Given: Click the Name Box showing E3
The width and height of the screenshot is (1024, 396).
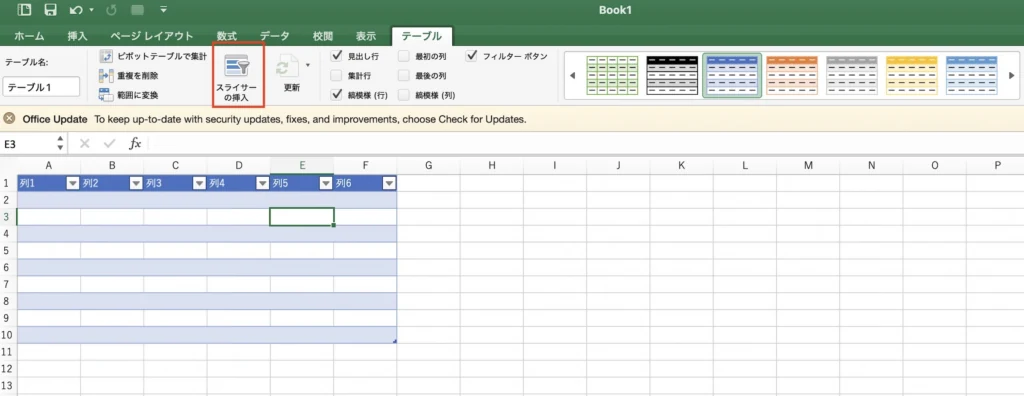Looking at the screenshot, I should point(27,144).
